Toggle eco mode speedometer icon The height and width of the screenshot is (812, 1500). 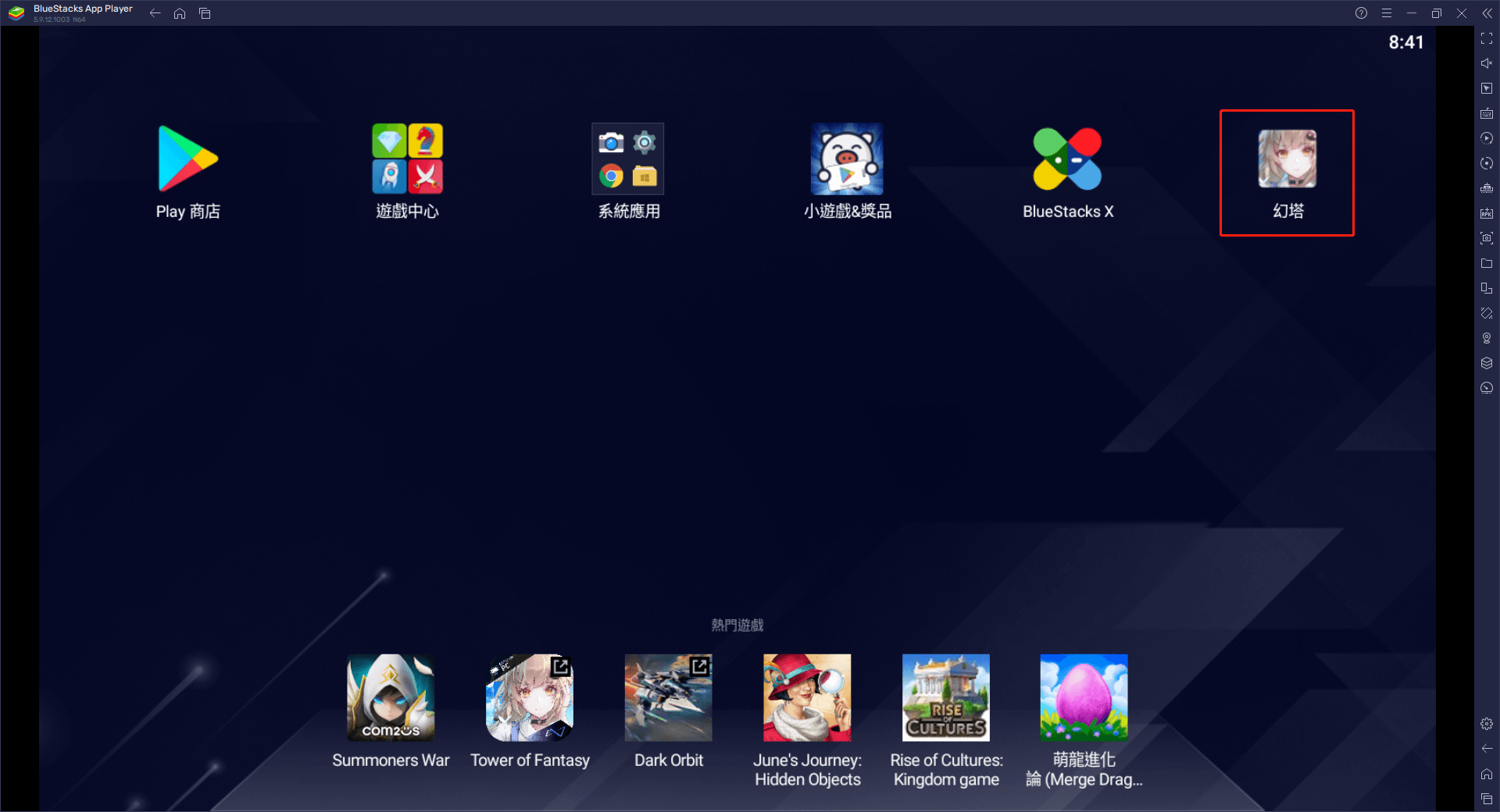1487,388
